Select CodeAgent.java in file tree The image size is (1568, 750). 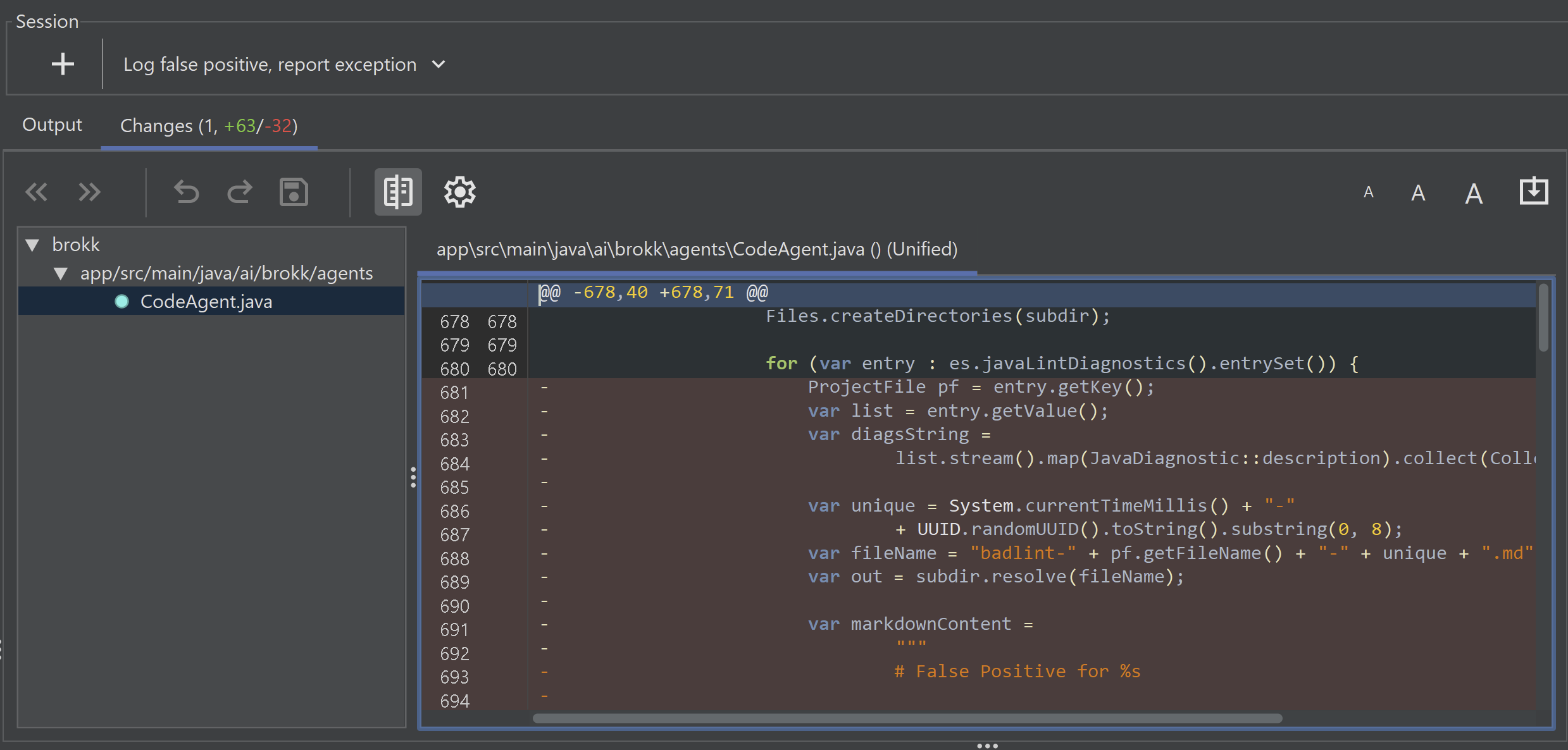pos(206,302)
